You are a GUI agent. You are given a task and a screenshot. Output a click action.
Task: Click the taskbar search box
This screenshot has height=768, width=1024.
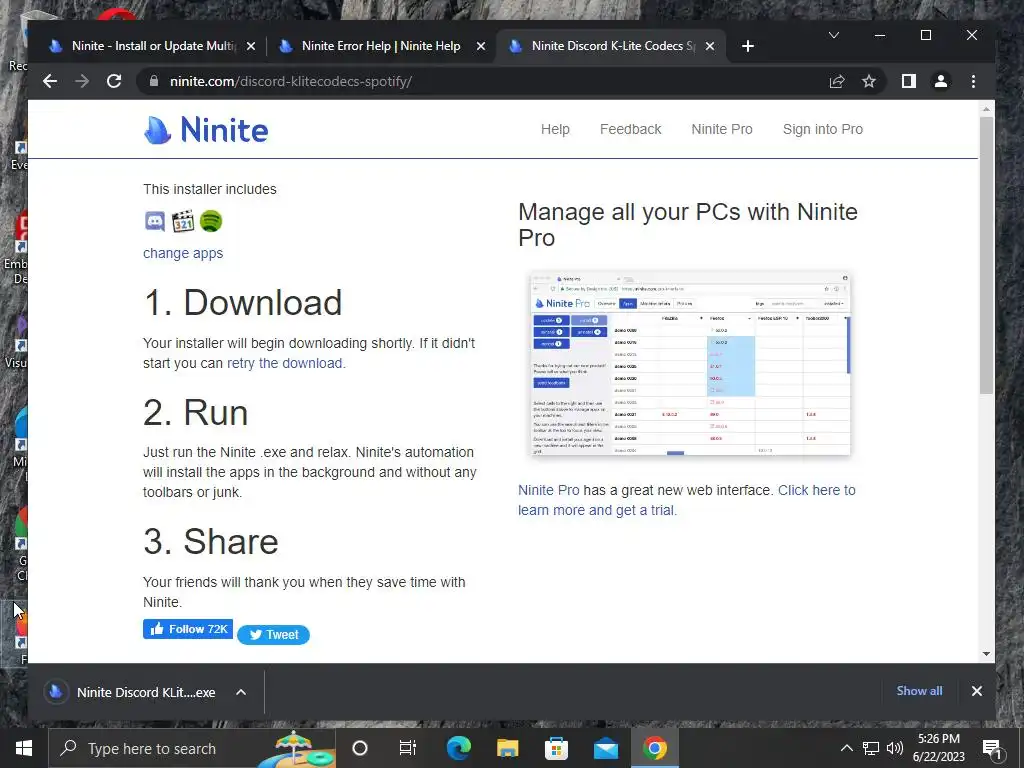pyautogui.click(x=192, y=748)
